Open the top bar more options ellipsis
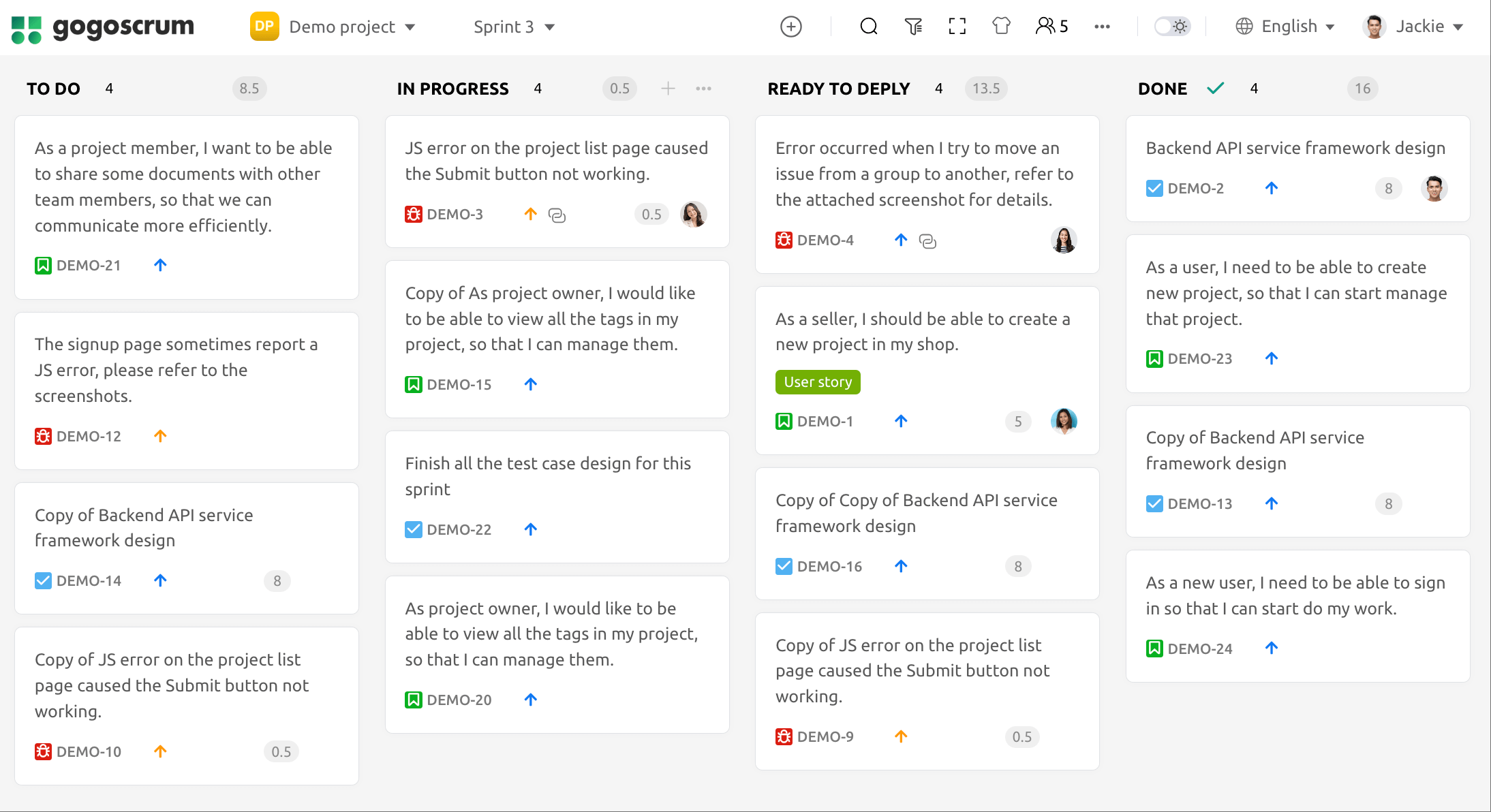 pyautogui.click(x=1102, y=27)
